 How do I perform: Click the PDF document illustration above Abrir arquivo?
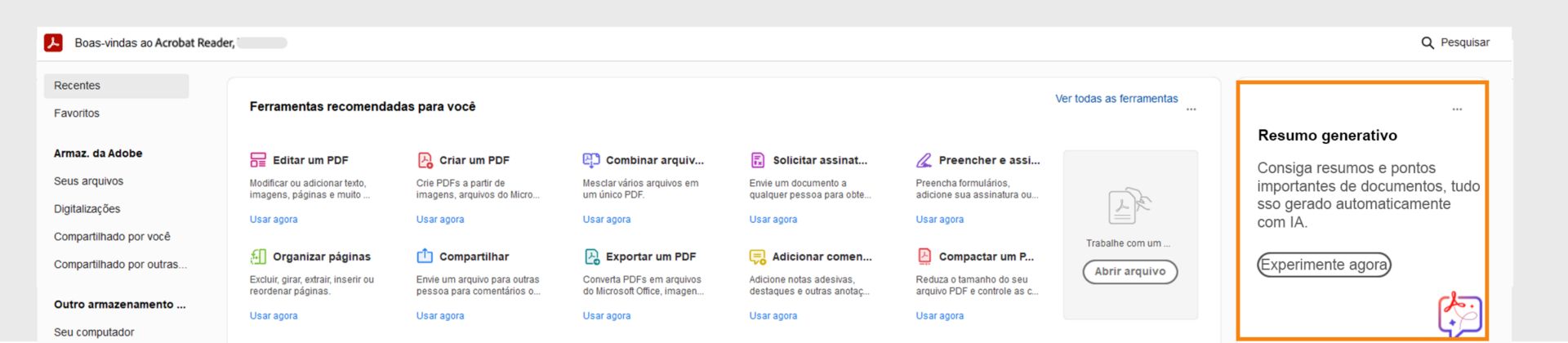click(1129, 206)
